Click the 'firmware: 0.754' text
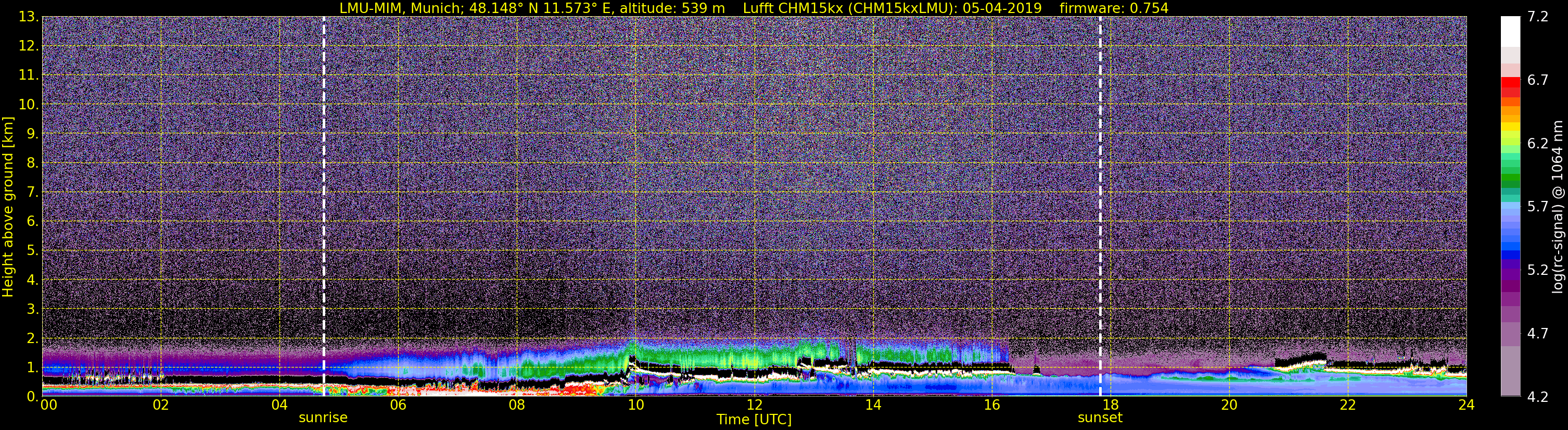 pos(1114,8)
